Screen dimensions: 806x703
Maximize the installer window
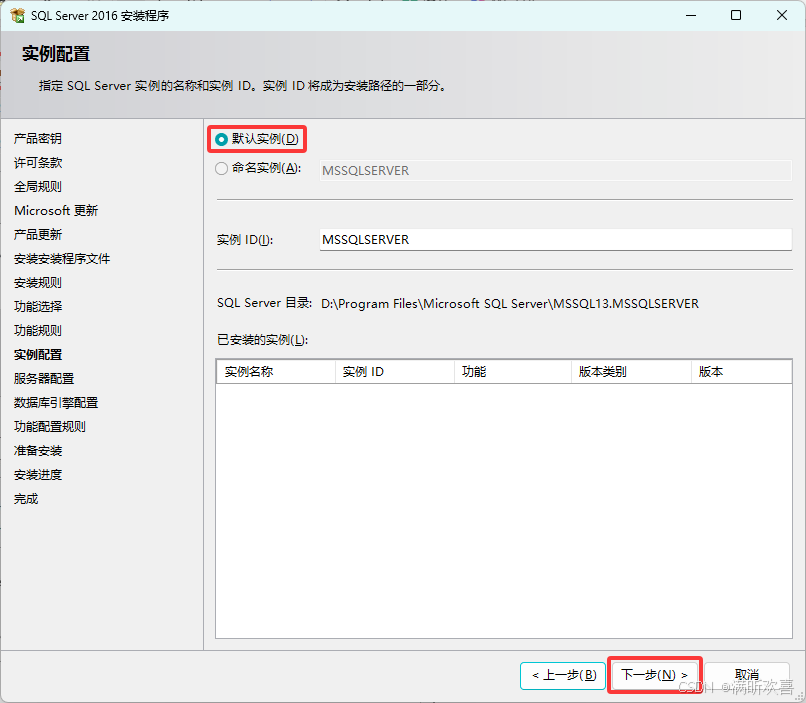(736, 15)
